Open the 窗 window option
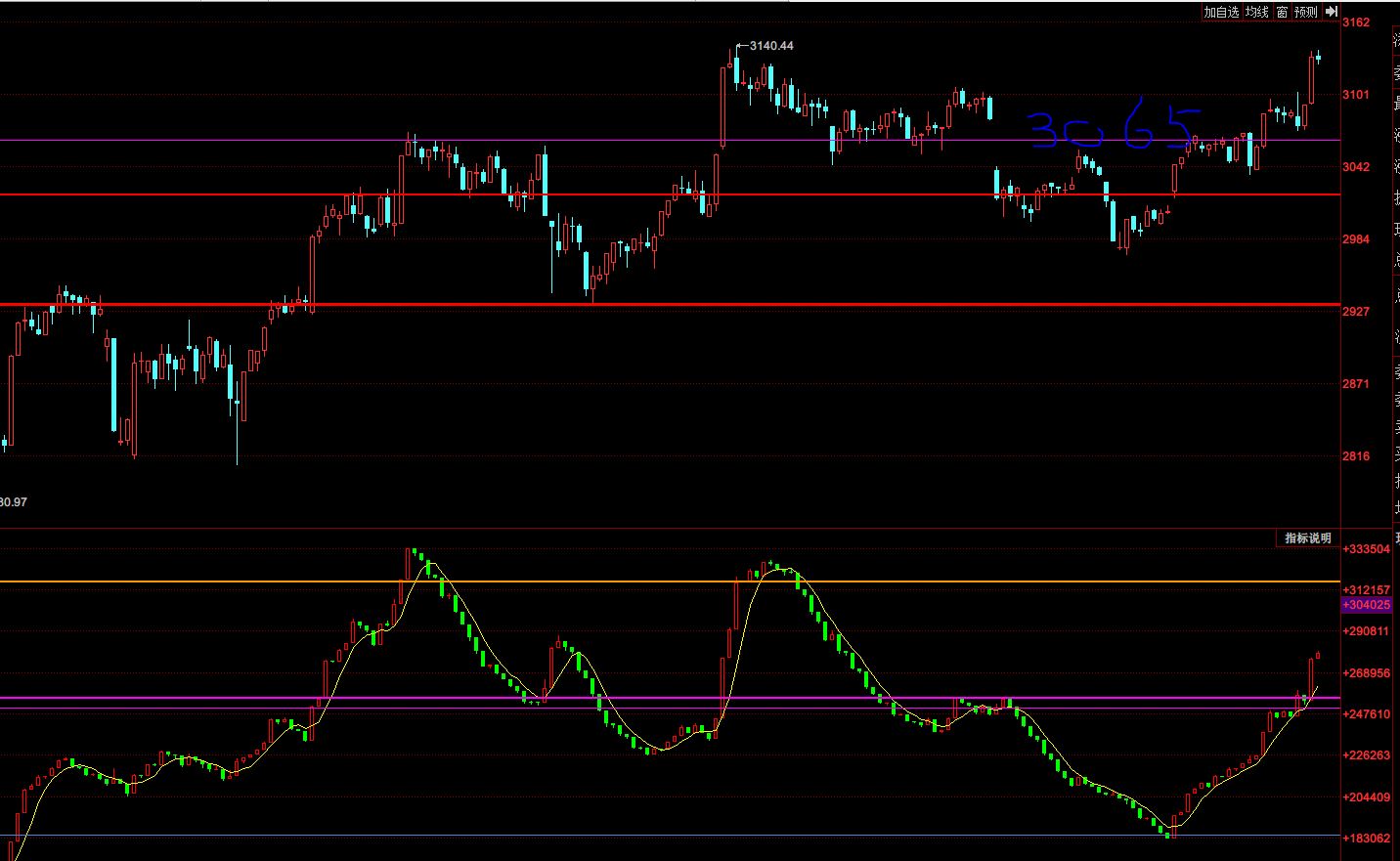Image resolution: width=1400 pixels, height=861 pixels. pos(1282,12)
